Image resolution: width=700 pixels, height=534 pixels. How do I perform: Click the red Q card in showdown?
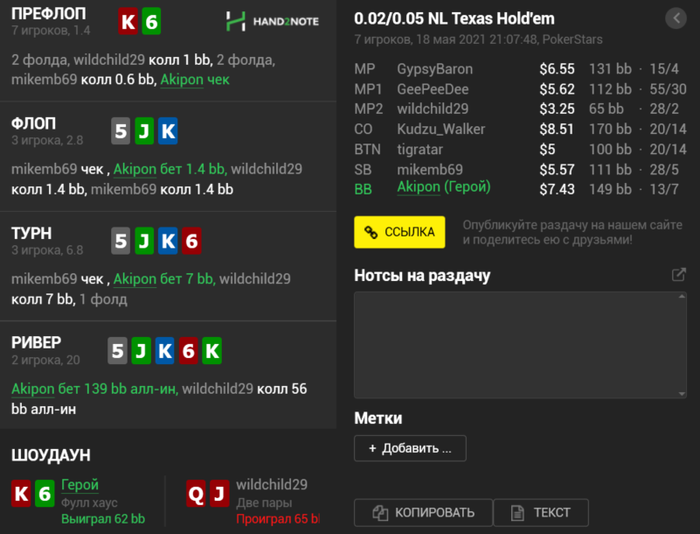[196, 494]
